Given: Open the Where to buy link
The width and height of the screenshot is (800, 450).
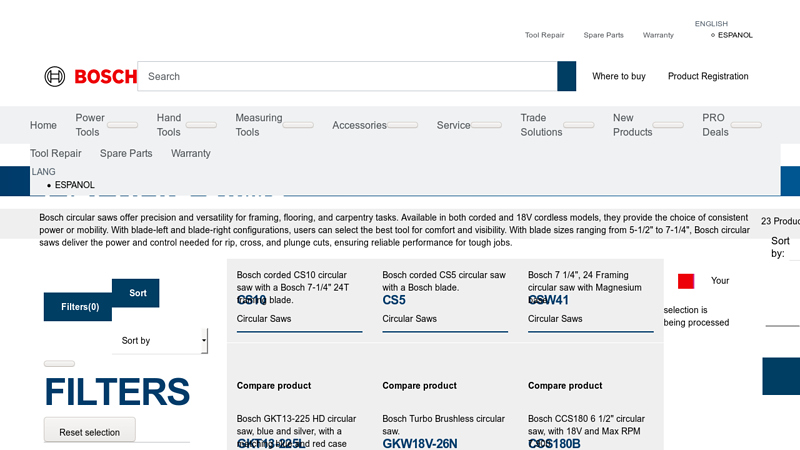Looking at the screenshot, I should 618,76.
